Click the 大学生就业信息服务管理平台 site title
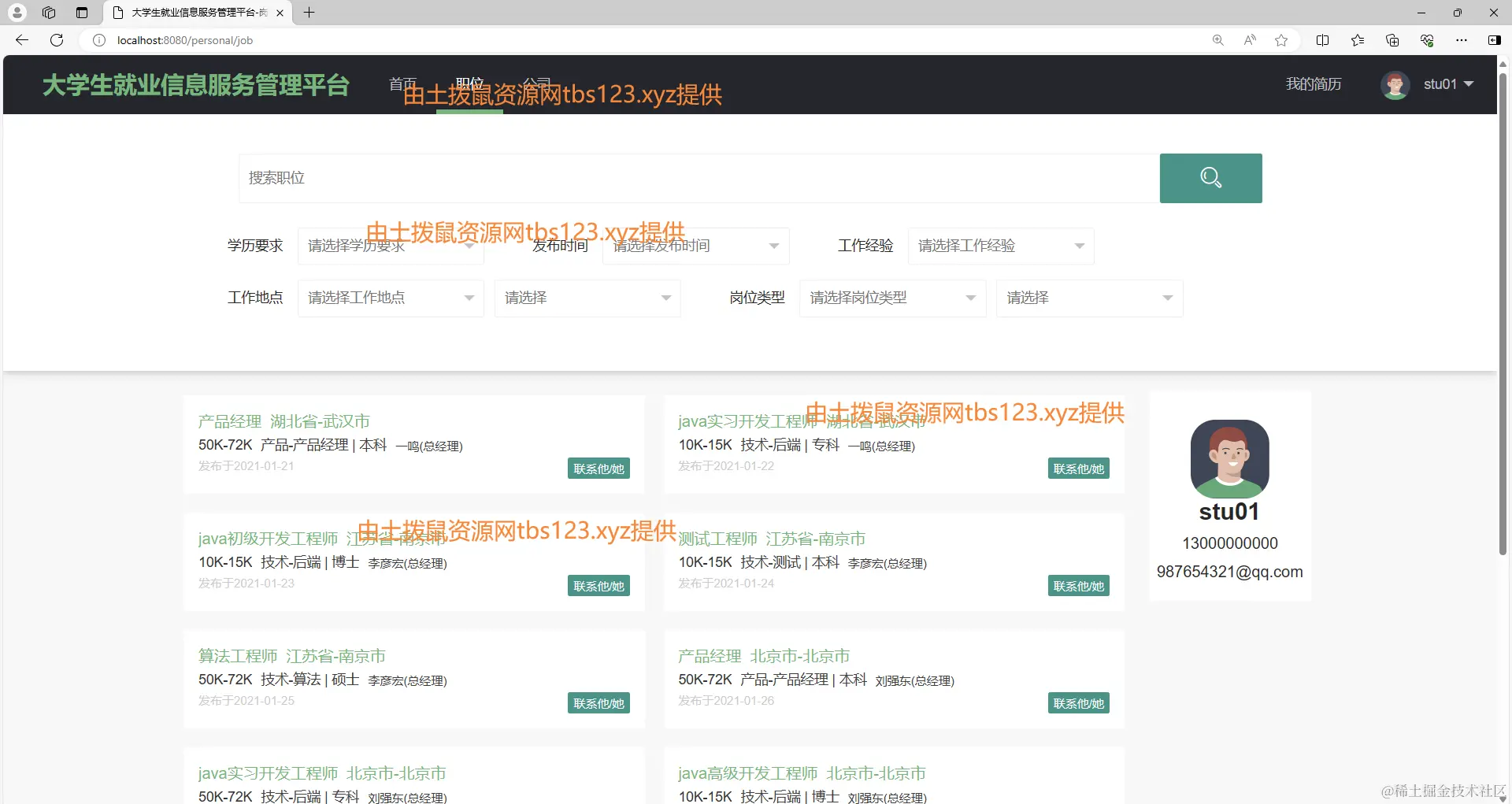Screen dimensions: 1512x804 click(196, 85)
